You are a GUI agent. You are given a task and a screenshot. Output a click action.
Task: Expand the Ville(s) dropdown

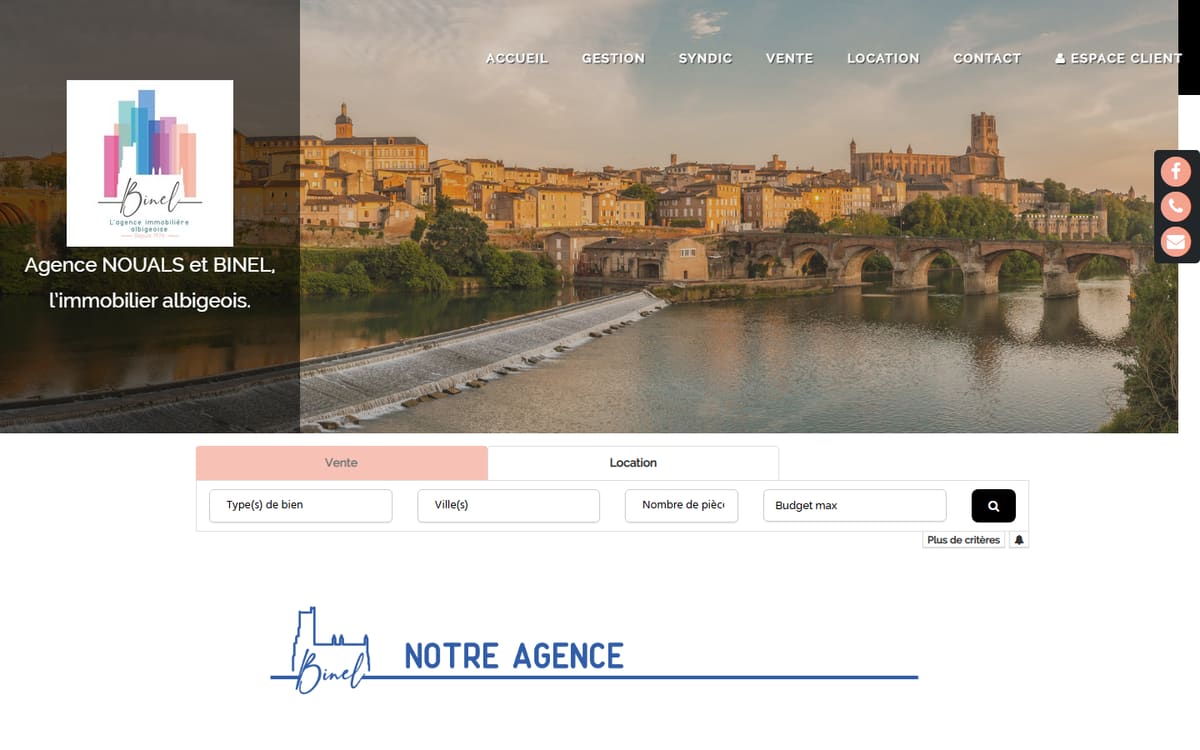(508, 505)
